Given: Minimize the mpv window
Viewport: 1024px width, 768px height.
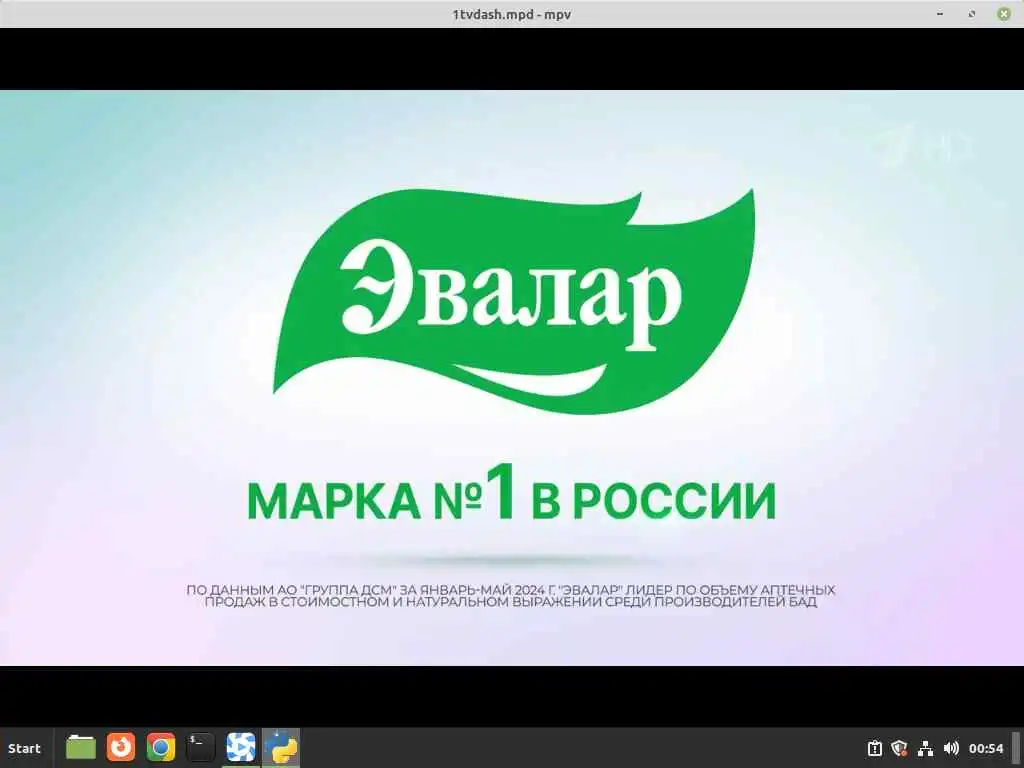Looking at the screenshot, I should [940, 14].
